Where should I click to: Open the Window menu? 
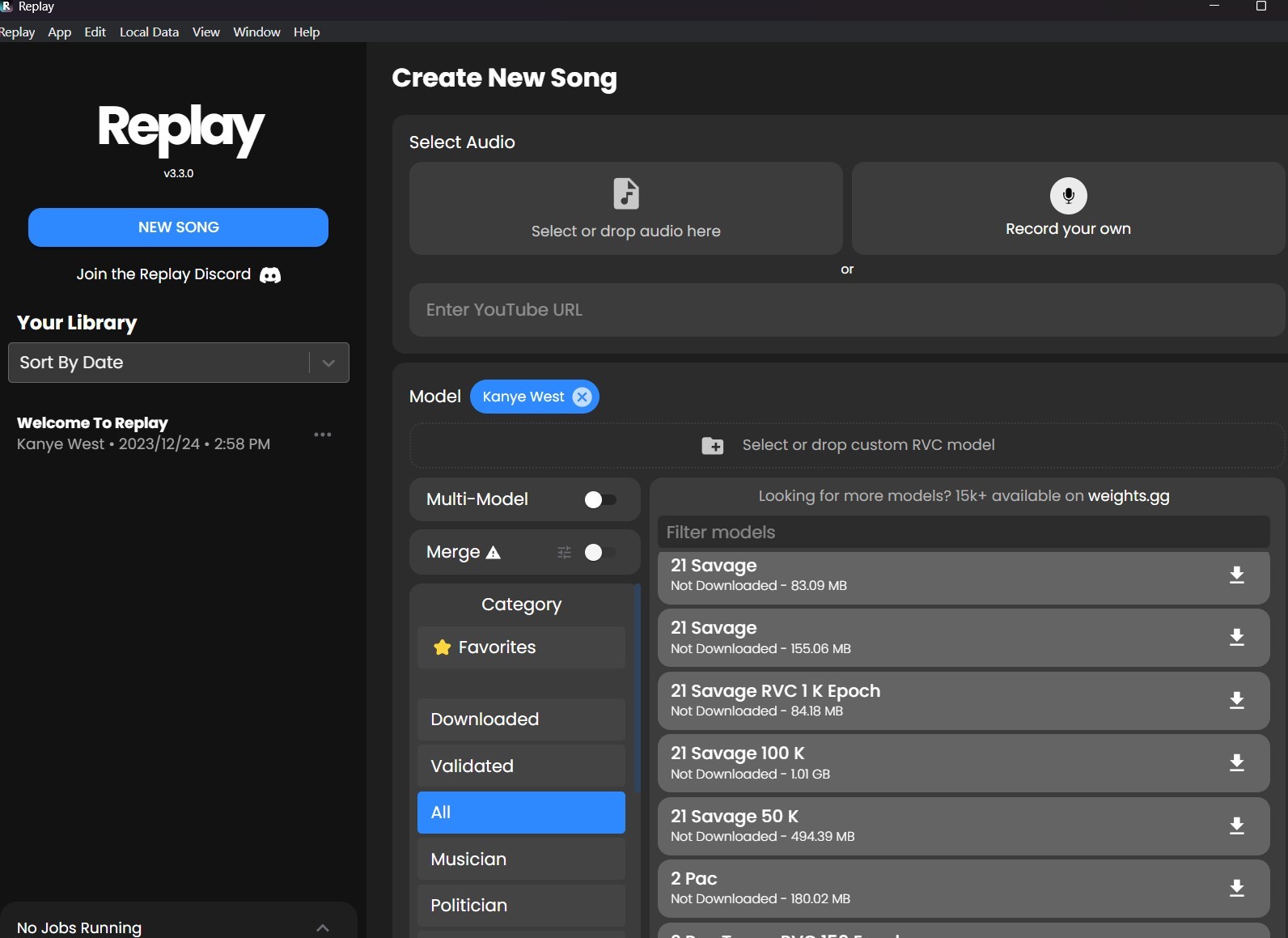(256, 32)
